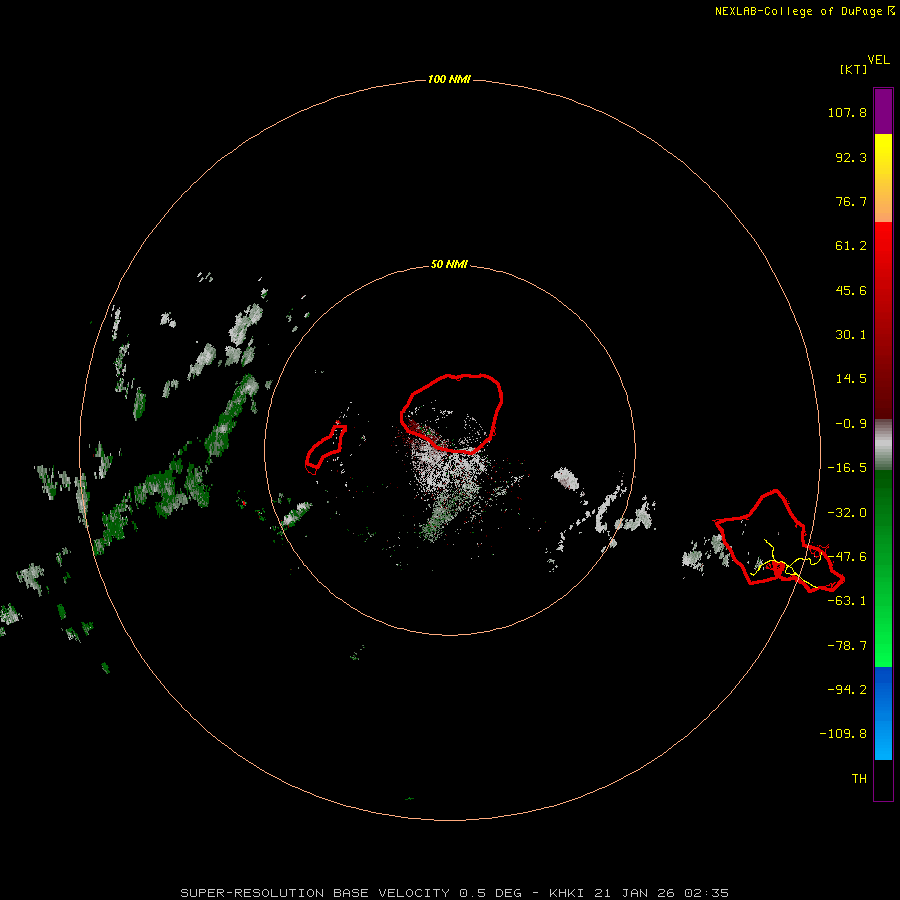
Task: Click the NEXLAB-College of DuPage credit text
Action: click(804, 11)
